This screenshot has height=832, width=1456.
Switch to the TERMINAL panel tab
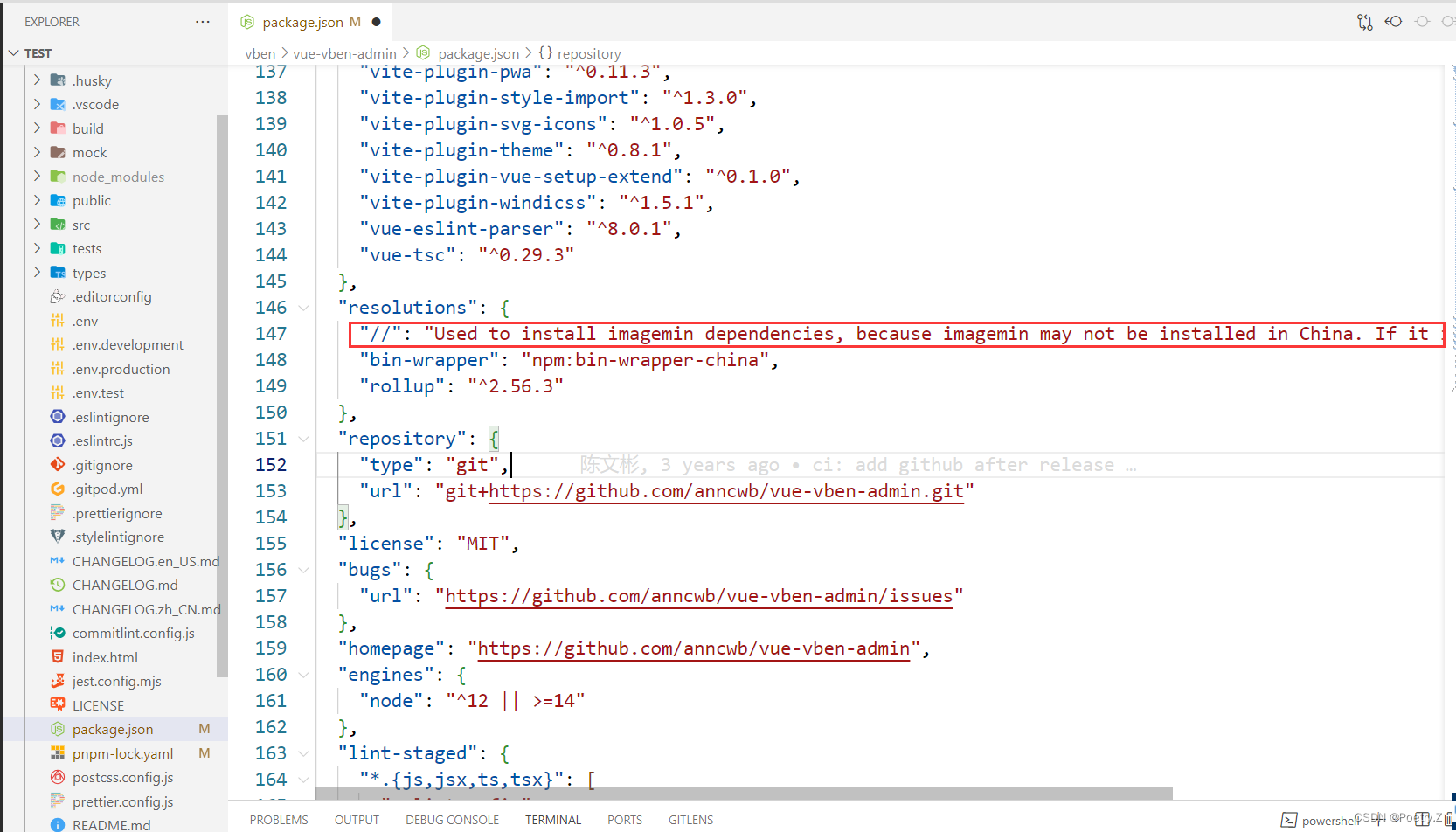[552, 819]
